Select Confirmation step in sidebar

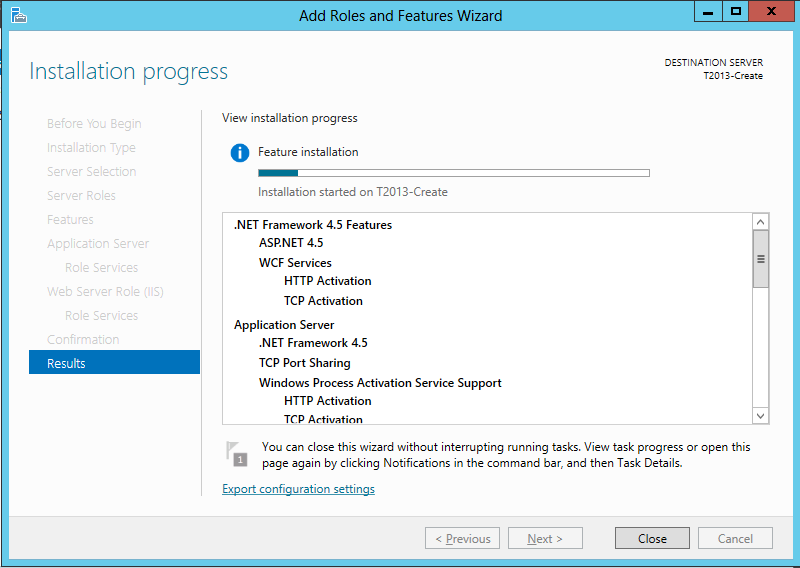pos(83,339)
